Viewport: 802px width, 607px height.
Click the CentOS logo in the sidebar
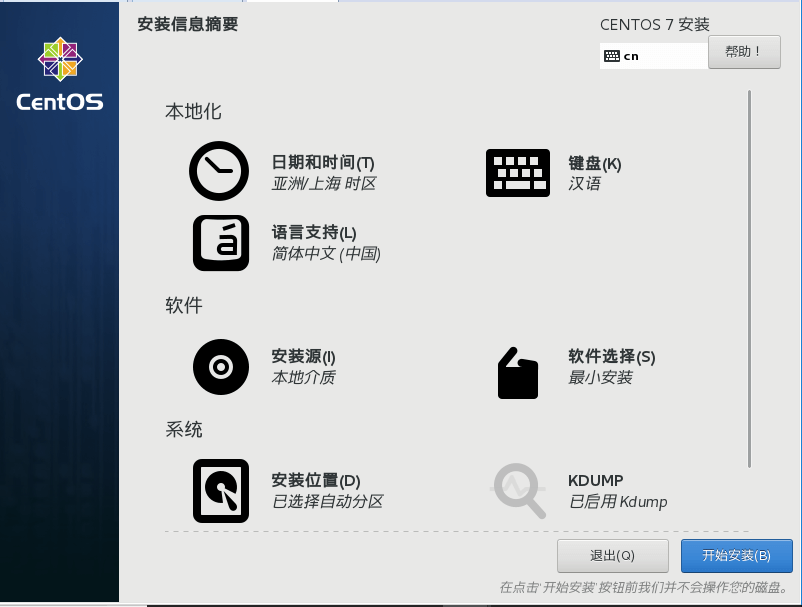pyautogui.click(x=59, y=74)
